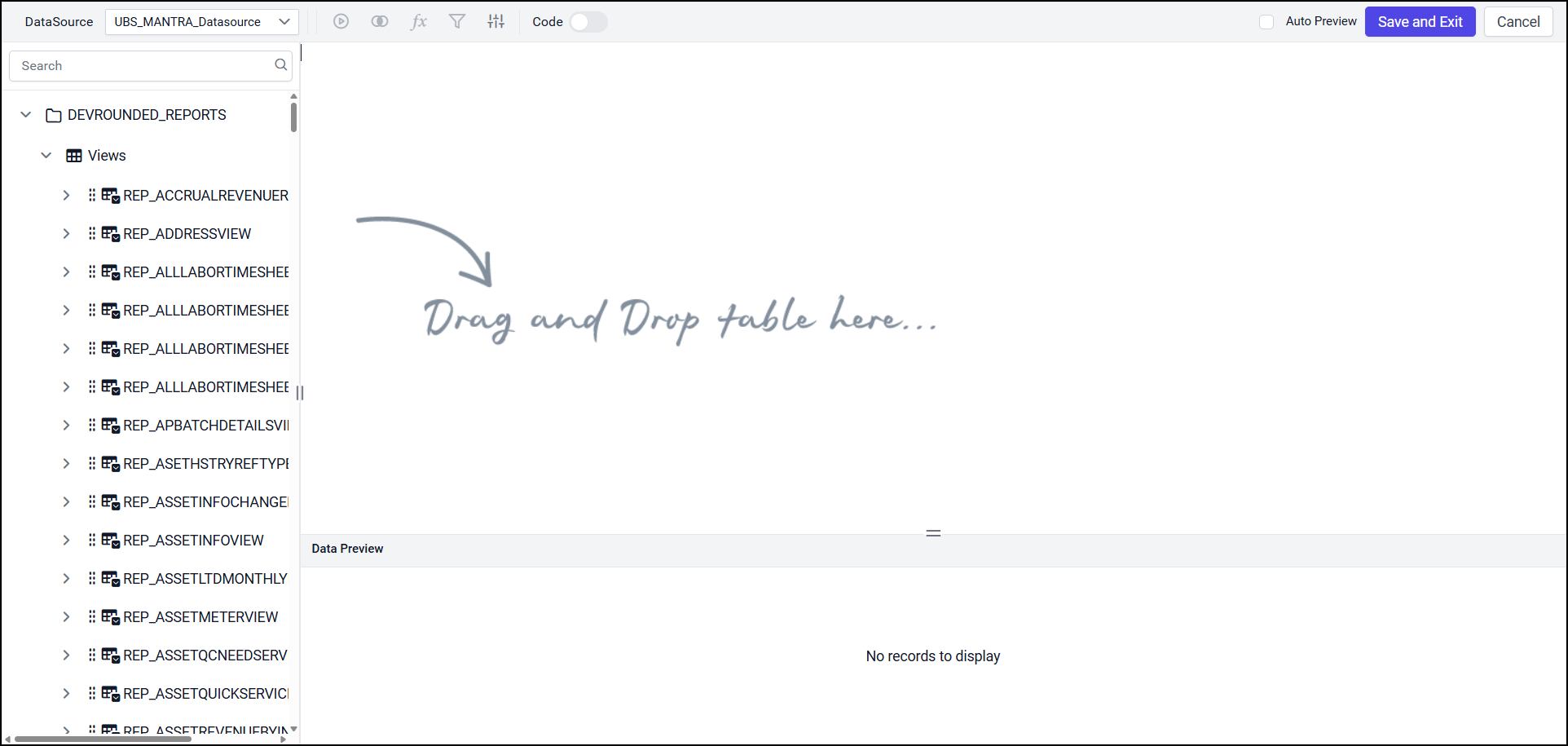
Task: Click the filter funnel icon
Action: (x=457, y=22)
